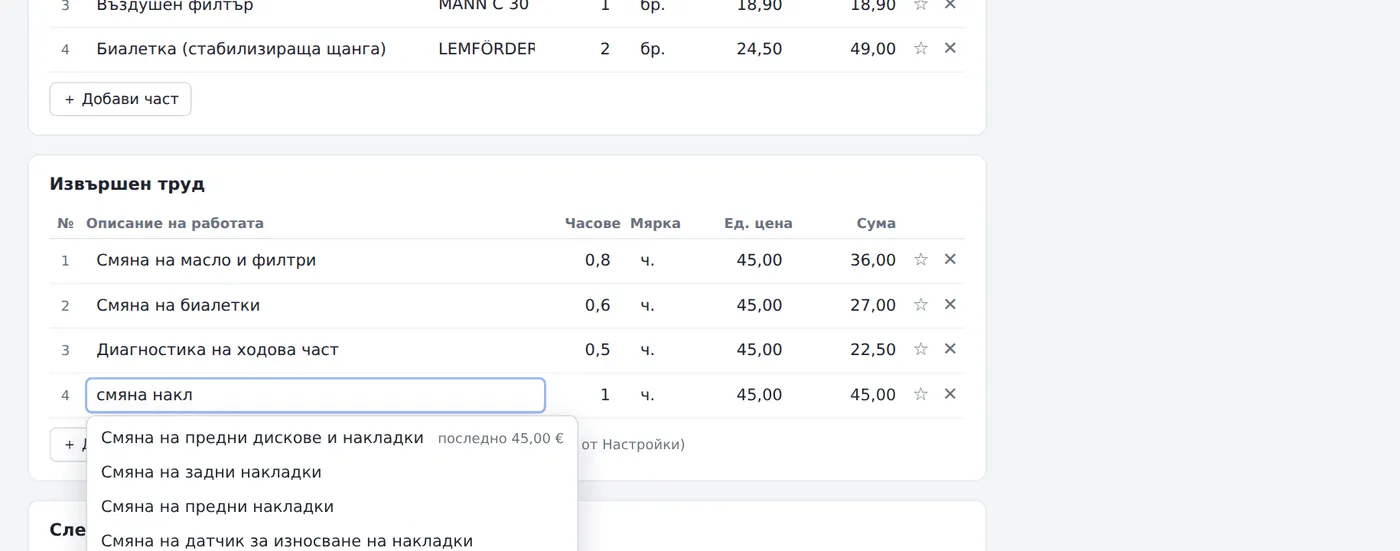Click part name Въздушен филтър
1400x551 pixels.
point(175,6)
